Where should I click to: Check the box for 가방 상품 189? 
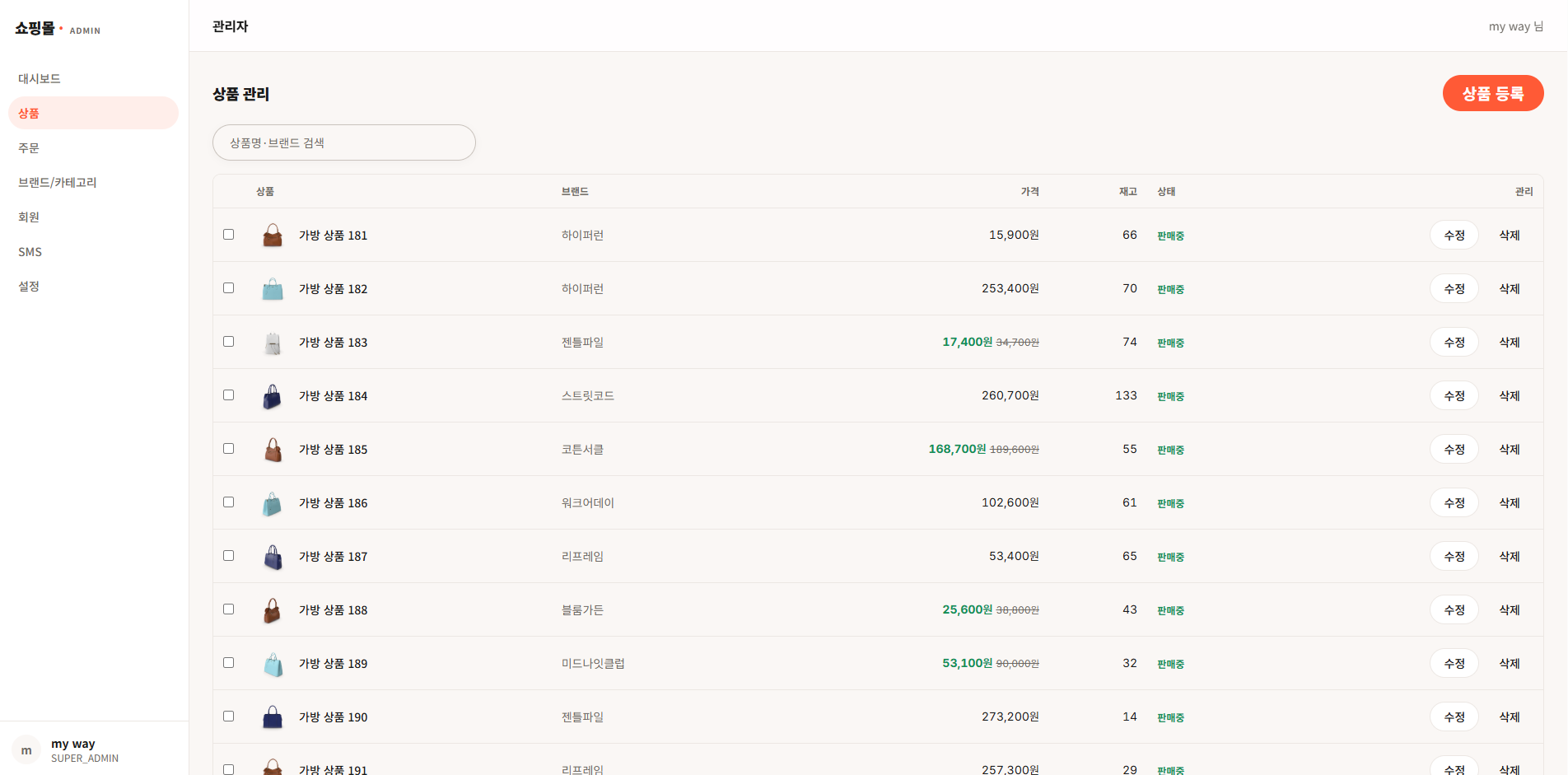point(229,663)
